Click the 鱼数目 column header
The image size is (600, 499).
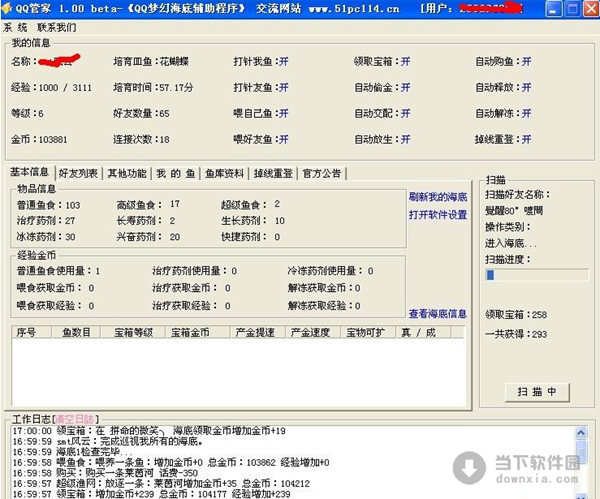point(76,333)
